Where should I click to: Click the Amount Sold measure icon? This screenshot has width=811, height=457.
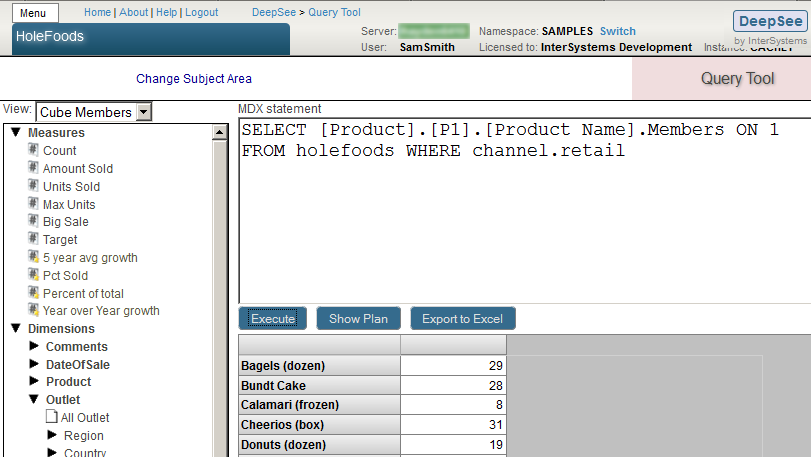[x=33, y=168]
